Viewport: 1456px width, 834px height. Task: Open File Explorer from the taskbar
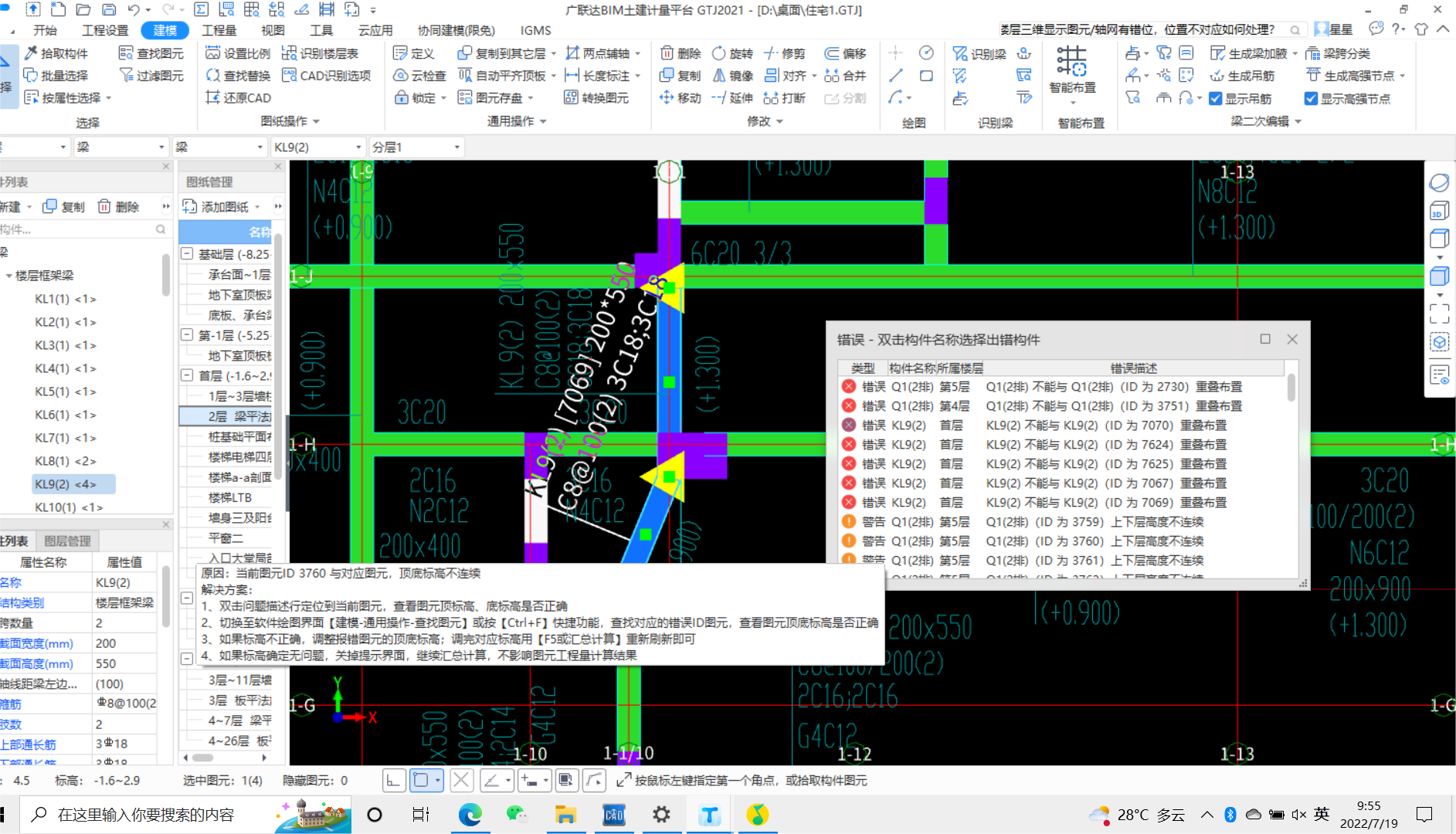(565, 815)
